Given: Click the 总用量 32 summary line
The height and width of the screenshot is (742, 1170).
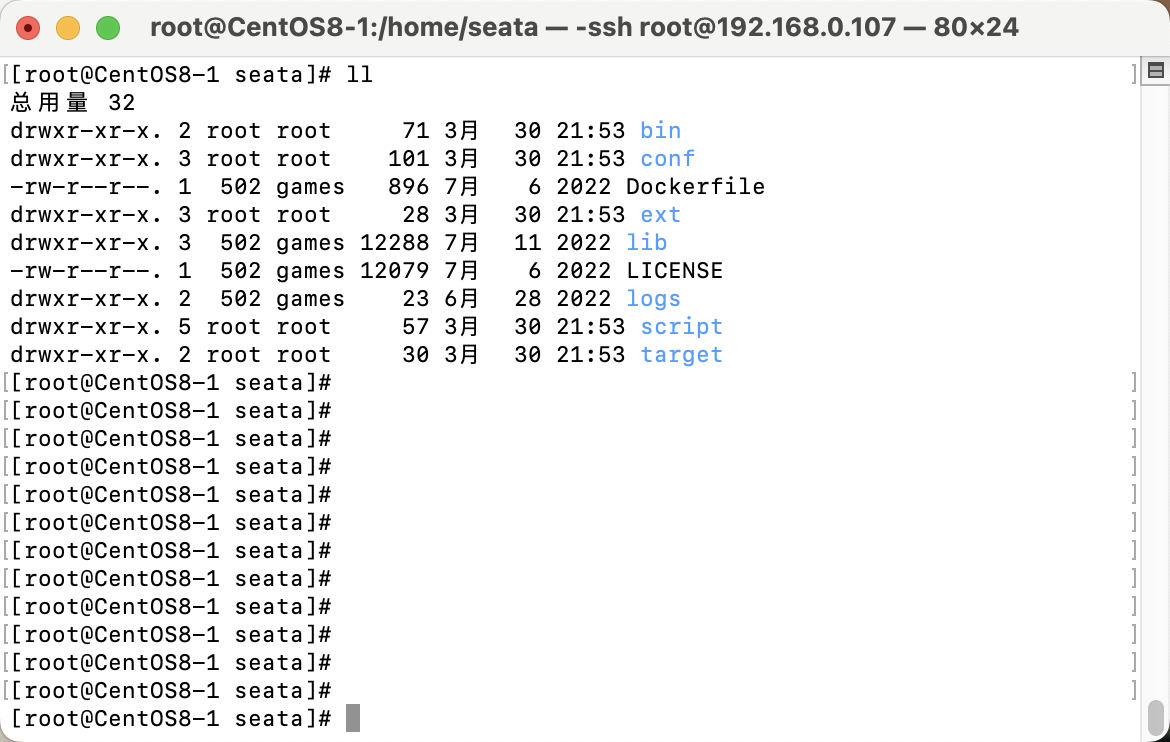Looking at the screenshot, I should point(72,102).
